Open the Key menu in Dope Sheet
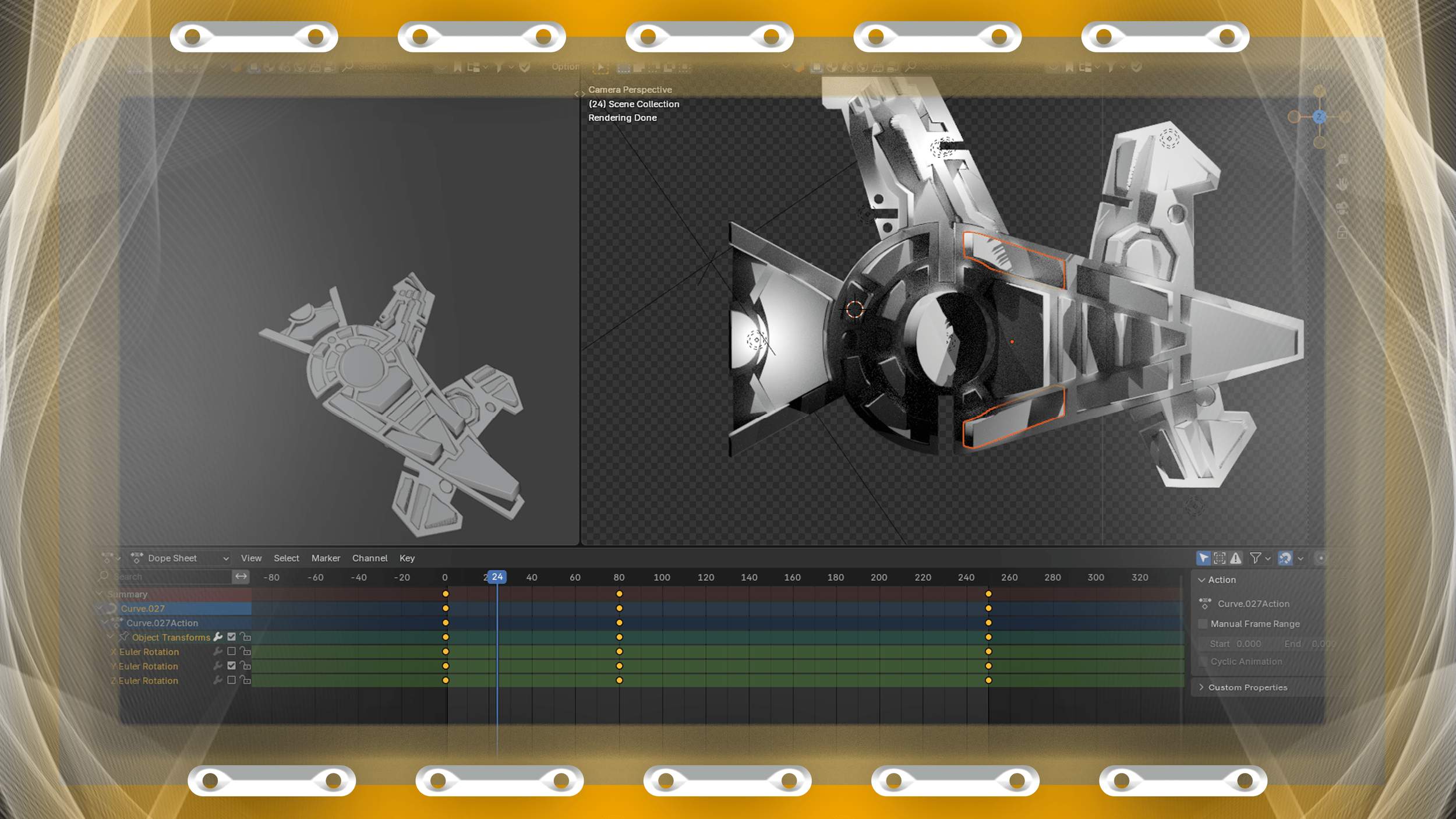1456x819 pixels. (x=407, y=558)
